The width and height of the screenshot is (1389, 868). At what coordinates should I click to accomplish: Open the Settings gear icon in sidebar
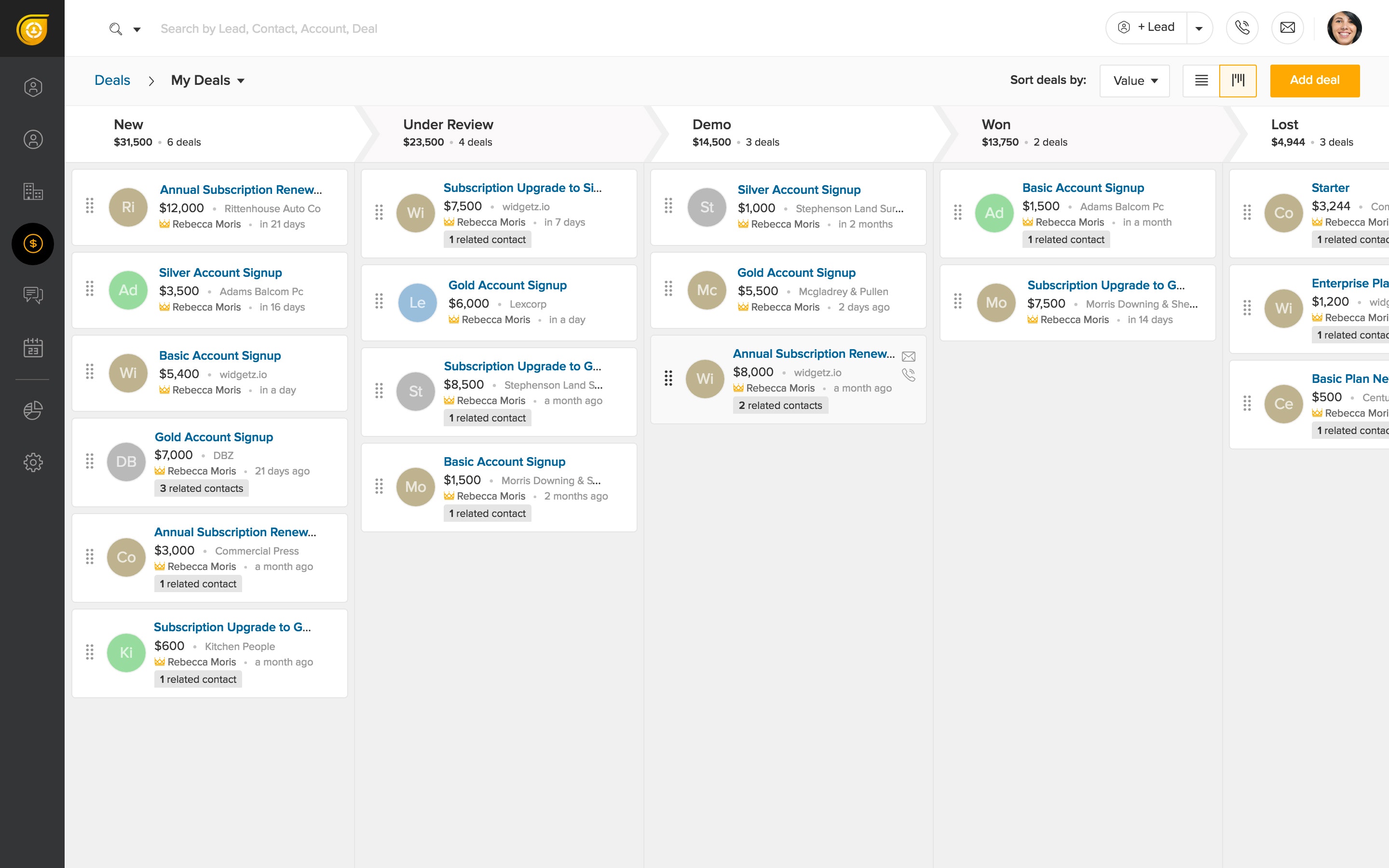click(33, 462)
